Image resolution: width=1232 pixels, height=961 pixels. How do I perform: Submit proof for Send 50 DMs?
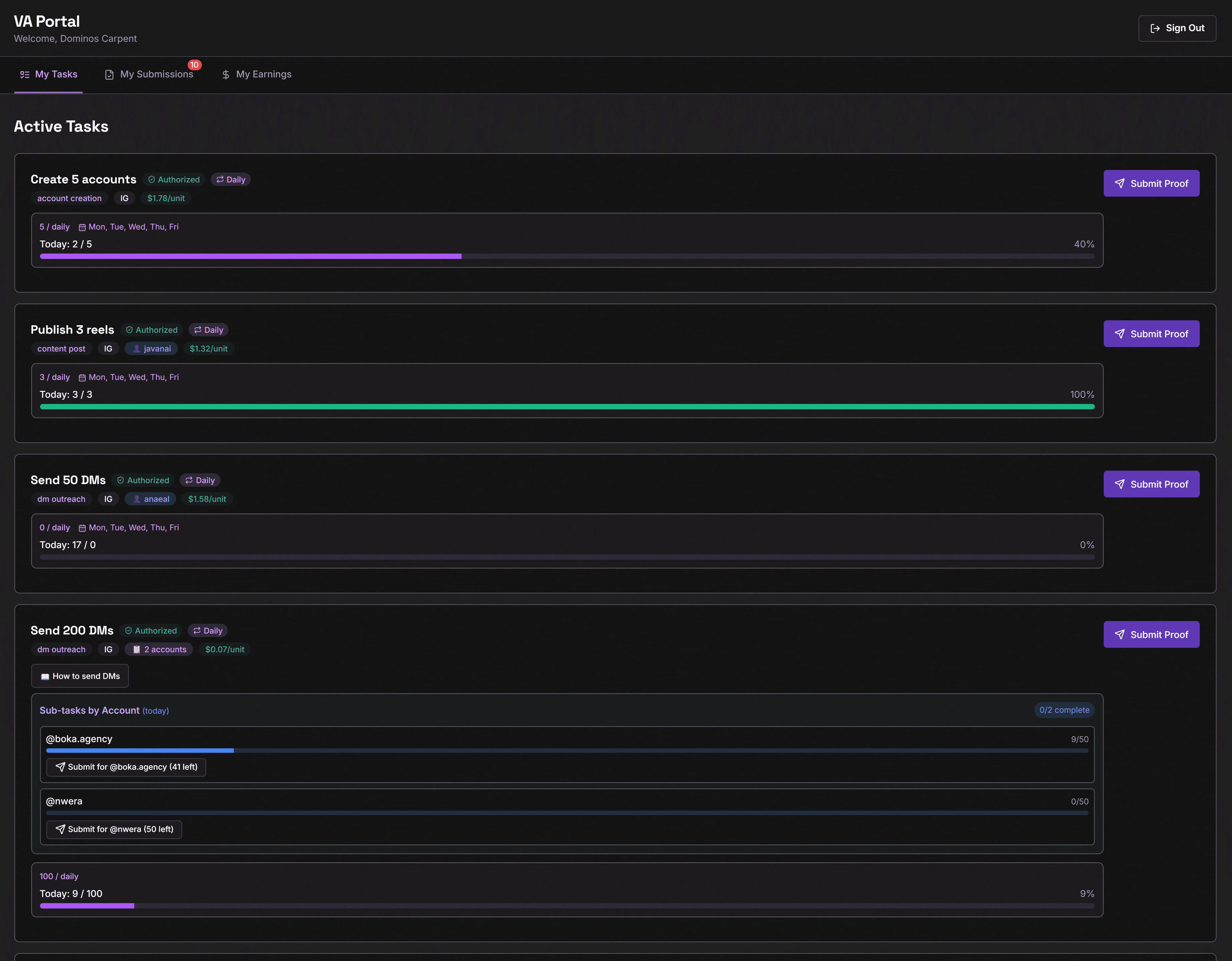click(1151, 484)
